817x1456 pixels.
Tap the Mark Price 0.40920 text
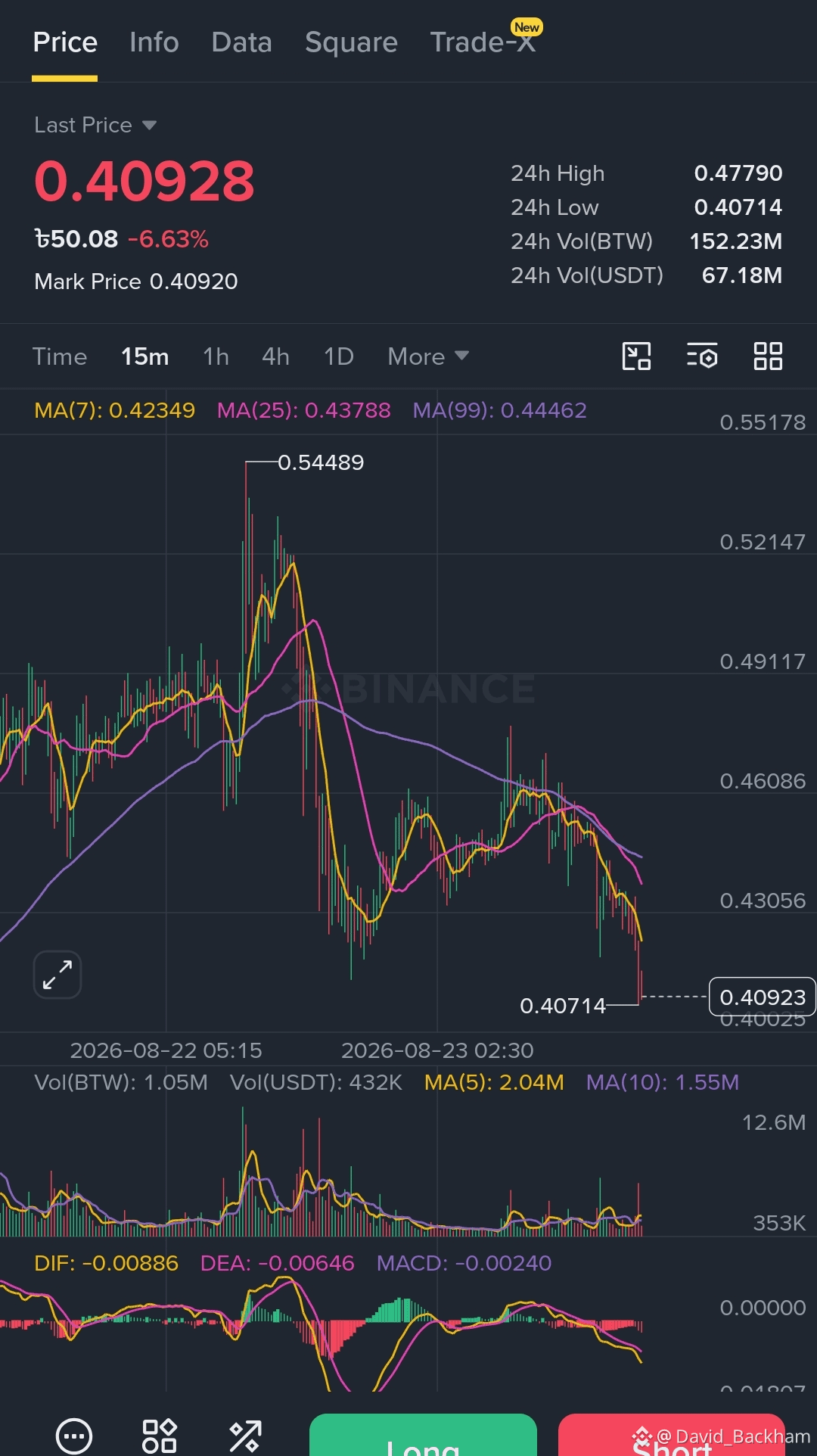[x=136, y=282]
